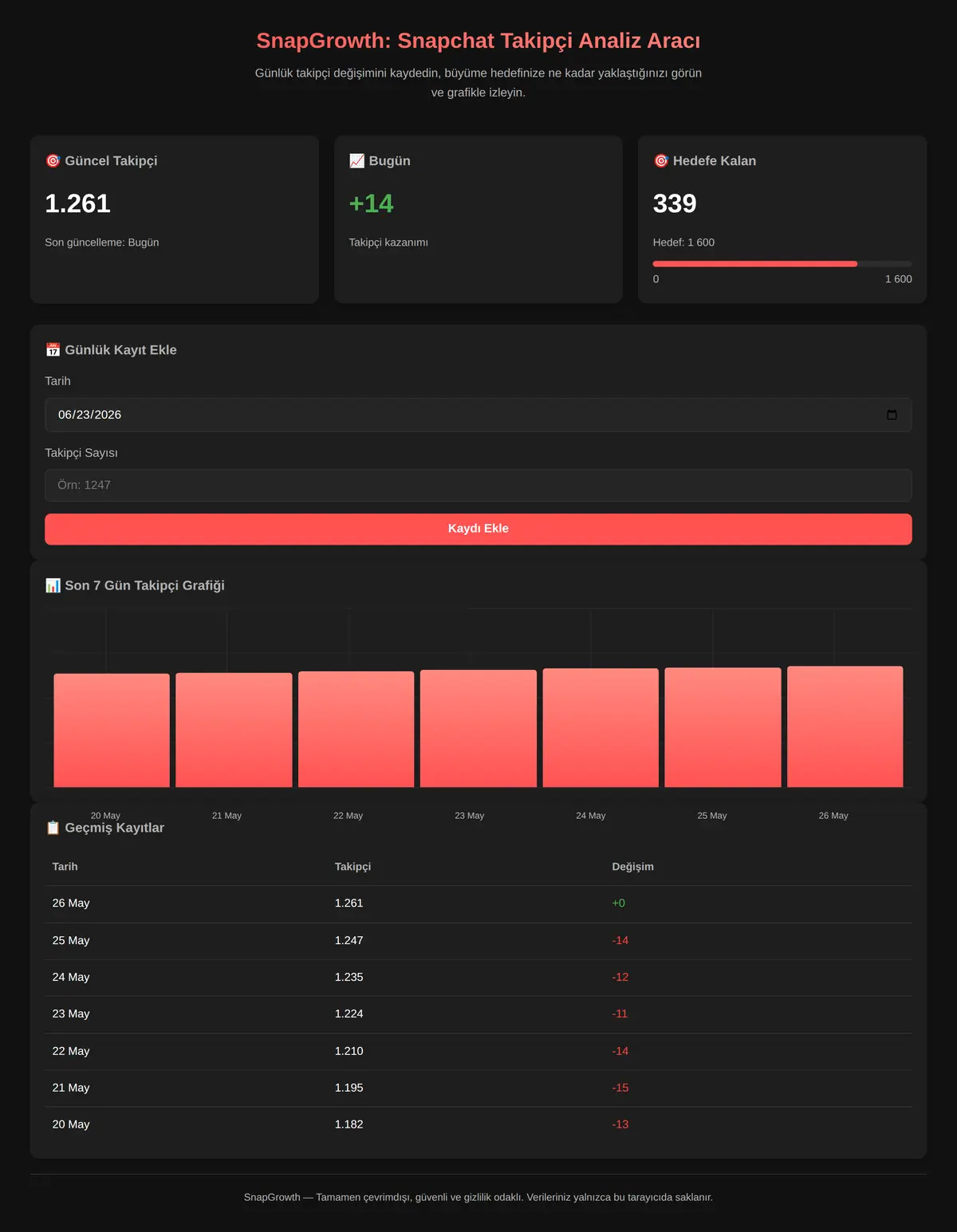Click the -13 change value

(620, 1125)
